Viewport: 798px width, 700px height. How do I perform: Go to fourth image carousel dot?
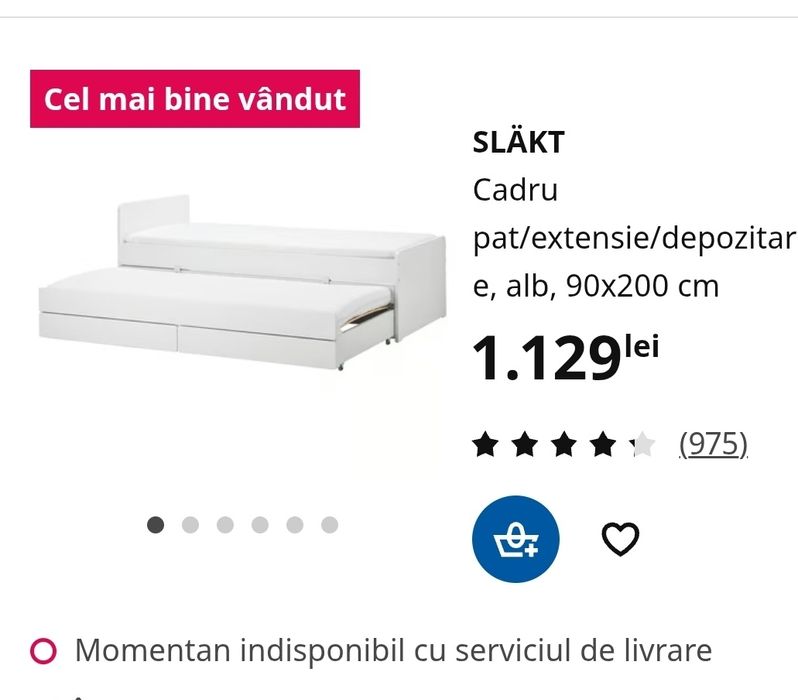[260, 525]
